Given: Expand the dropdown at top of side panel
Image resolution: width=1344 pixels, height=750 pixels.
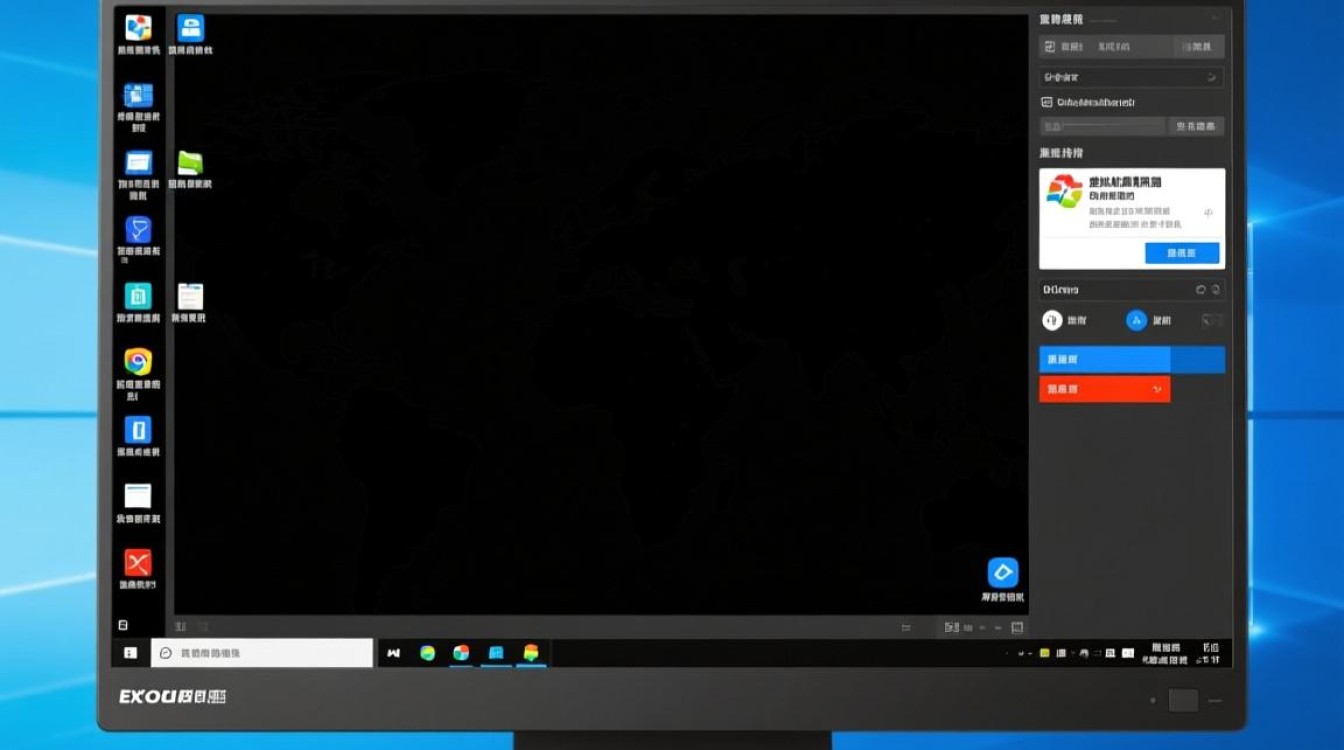Looking at the screenshot, I should (1211, 77).
